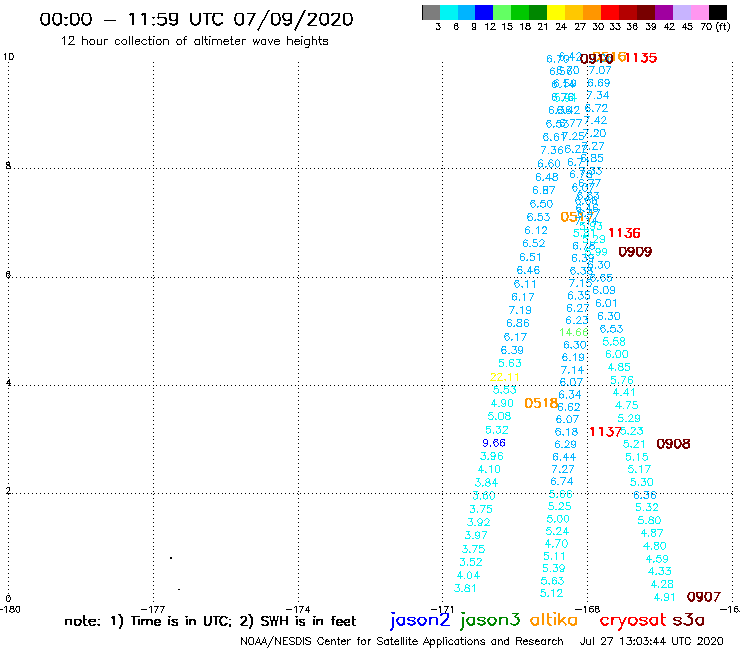
Task: Click the yellow 22.11 wave height value
Action: 505,377
